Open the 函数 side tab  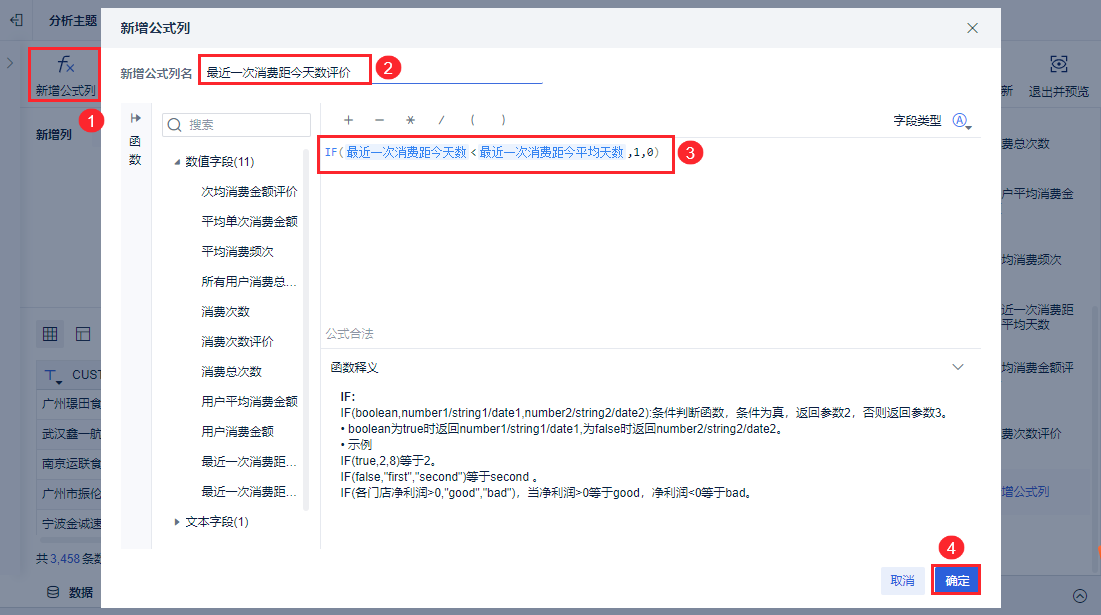[x=136, y=150]
